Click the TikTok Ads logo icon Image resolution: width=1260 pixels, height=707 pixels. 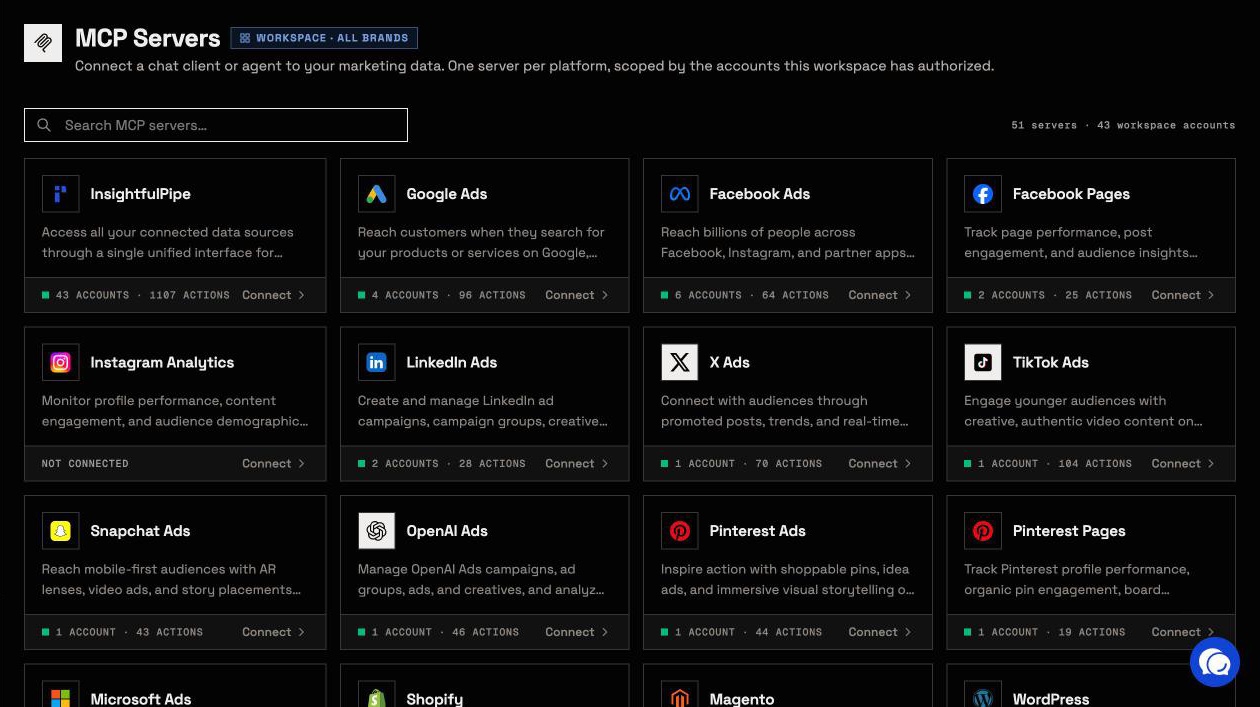[982, 362]
